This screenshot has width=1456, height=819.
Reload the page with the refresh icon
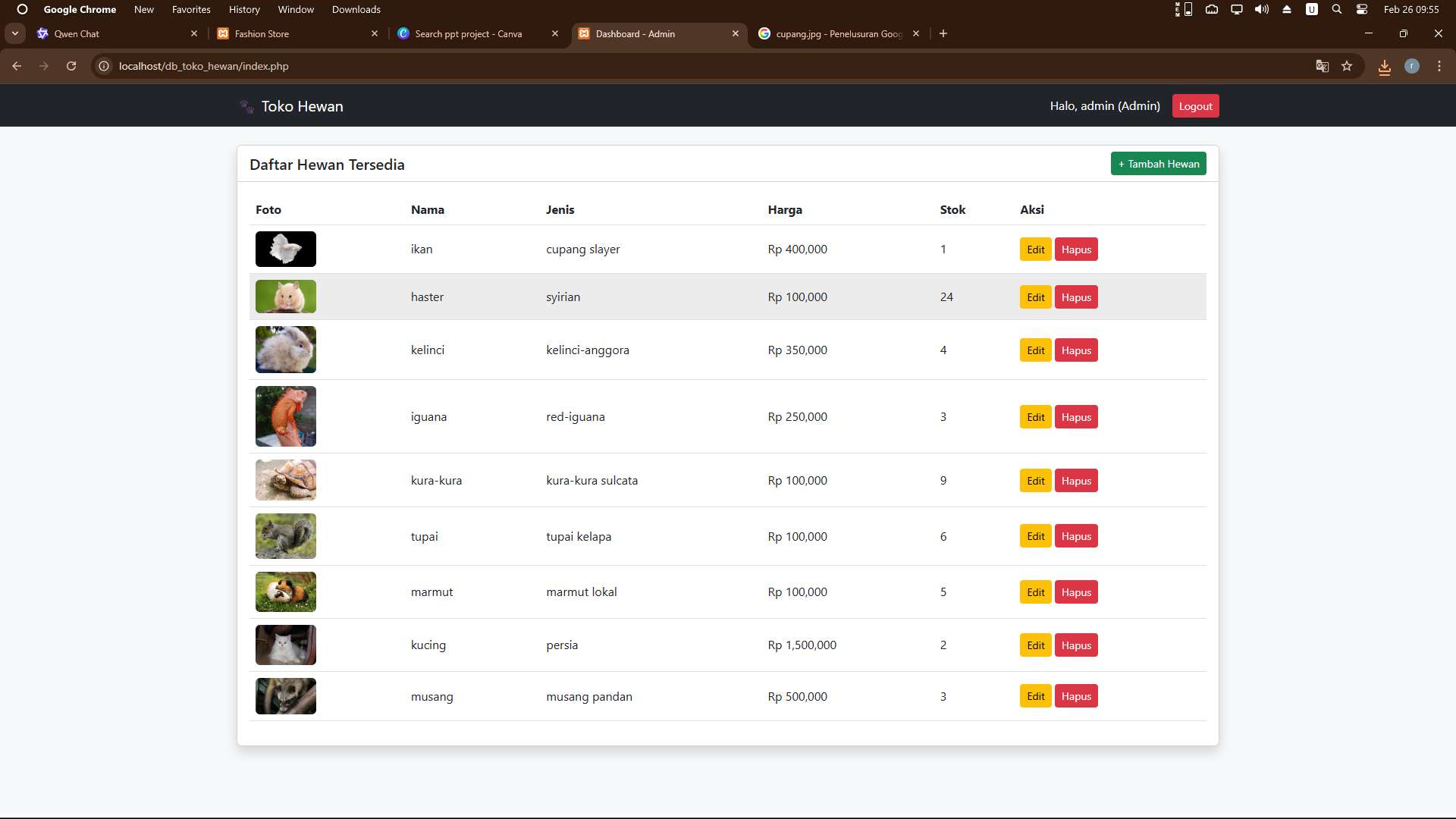(71, 66)
